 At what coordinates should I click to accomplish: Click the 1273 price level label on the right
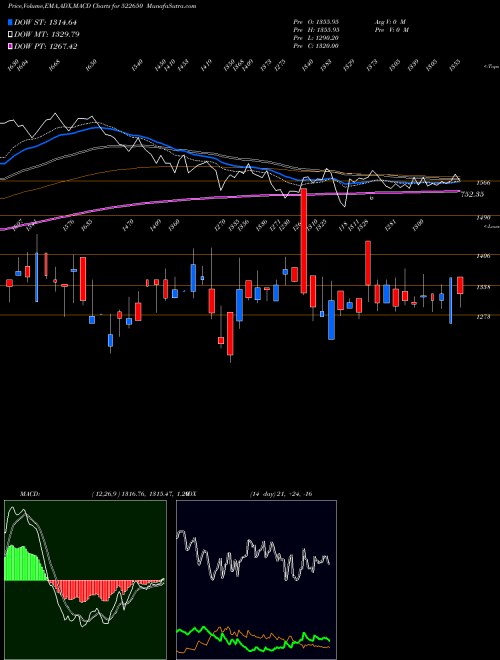tap(483, 317)
